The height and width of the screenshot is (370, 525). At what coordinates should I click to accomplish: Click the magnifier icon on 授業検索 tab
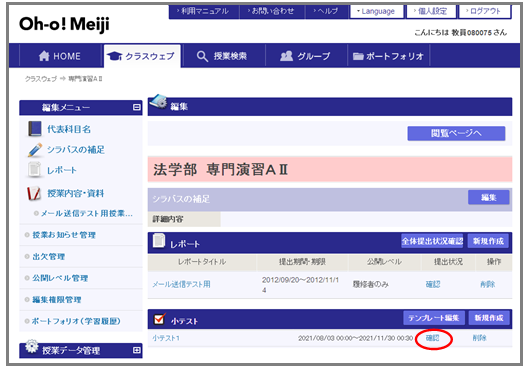[202, 56]
